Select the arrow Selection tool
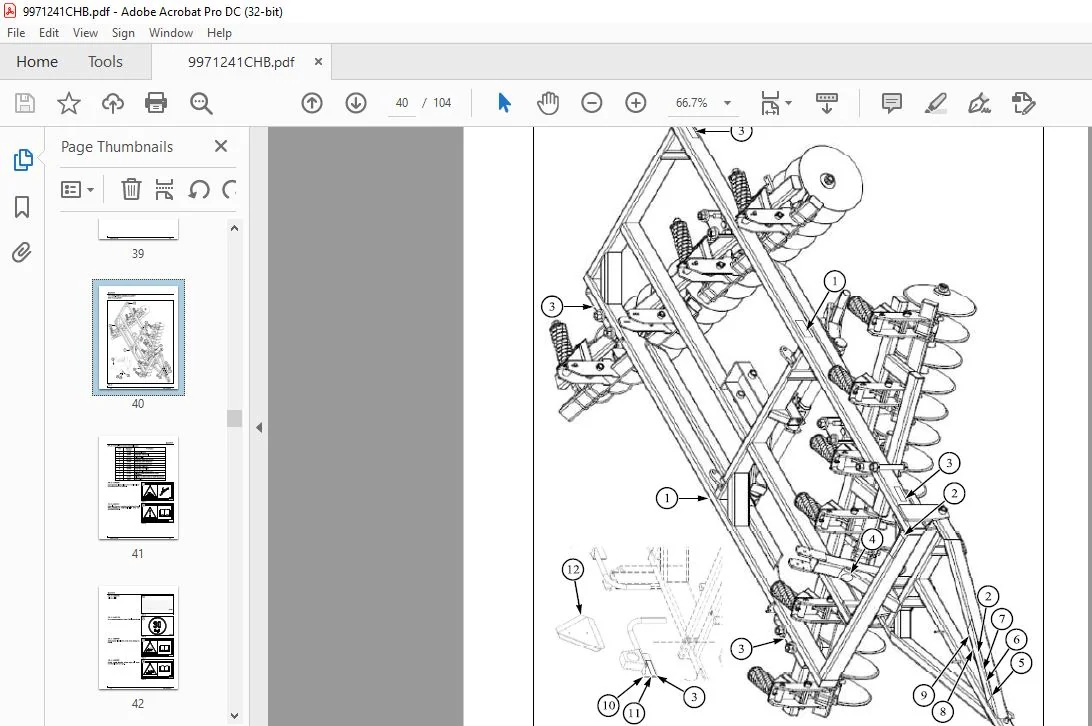Screen dimensions: 1092x726 [505, 103]
